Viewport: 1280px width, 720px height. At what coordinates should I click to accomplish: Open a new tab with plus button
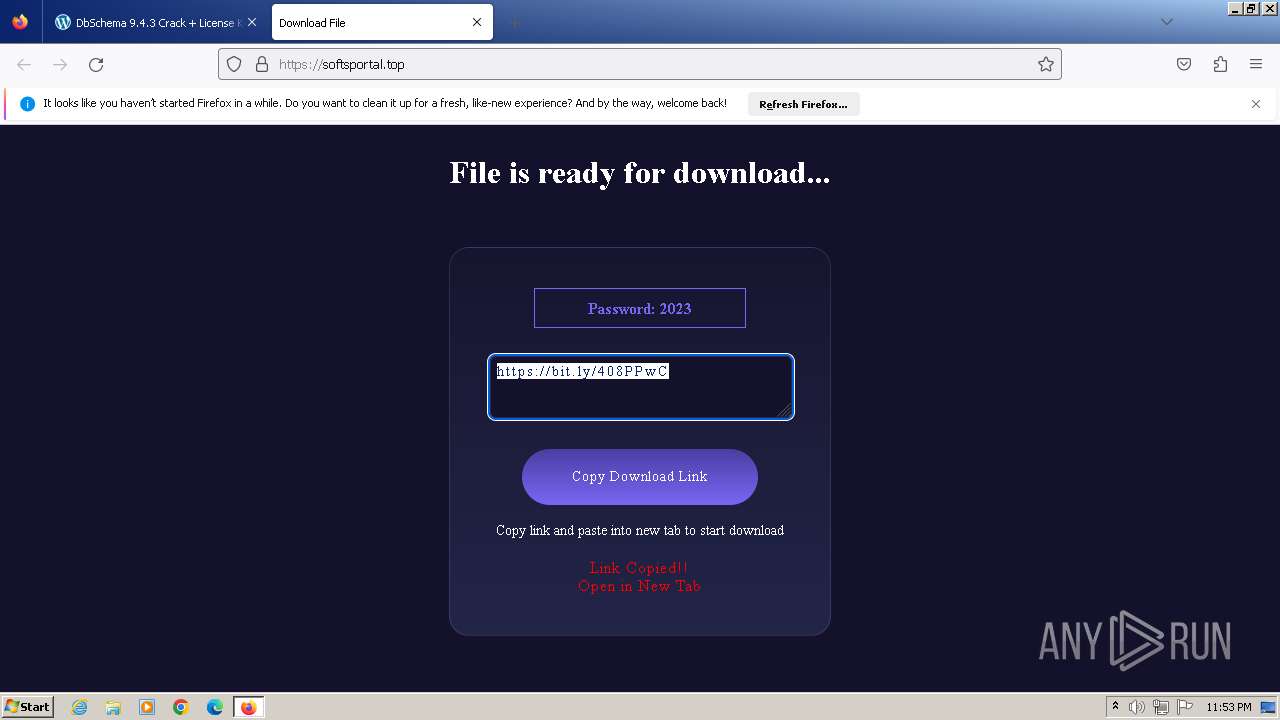tap(514, 22)
